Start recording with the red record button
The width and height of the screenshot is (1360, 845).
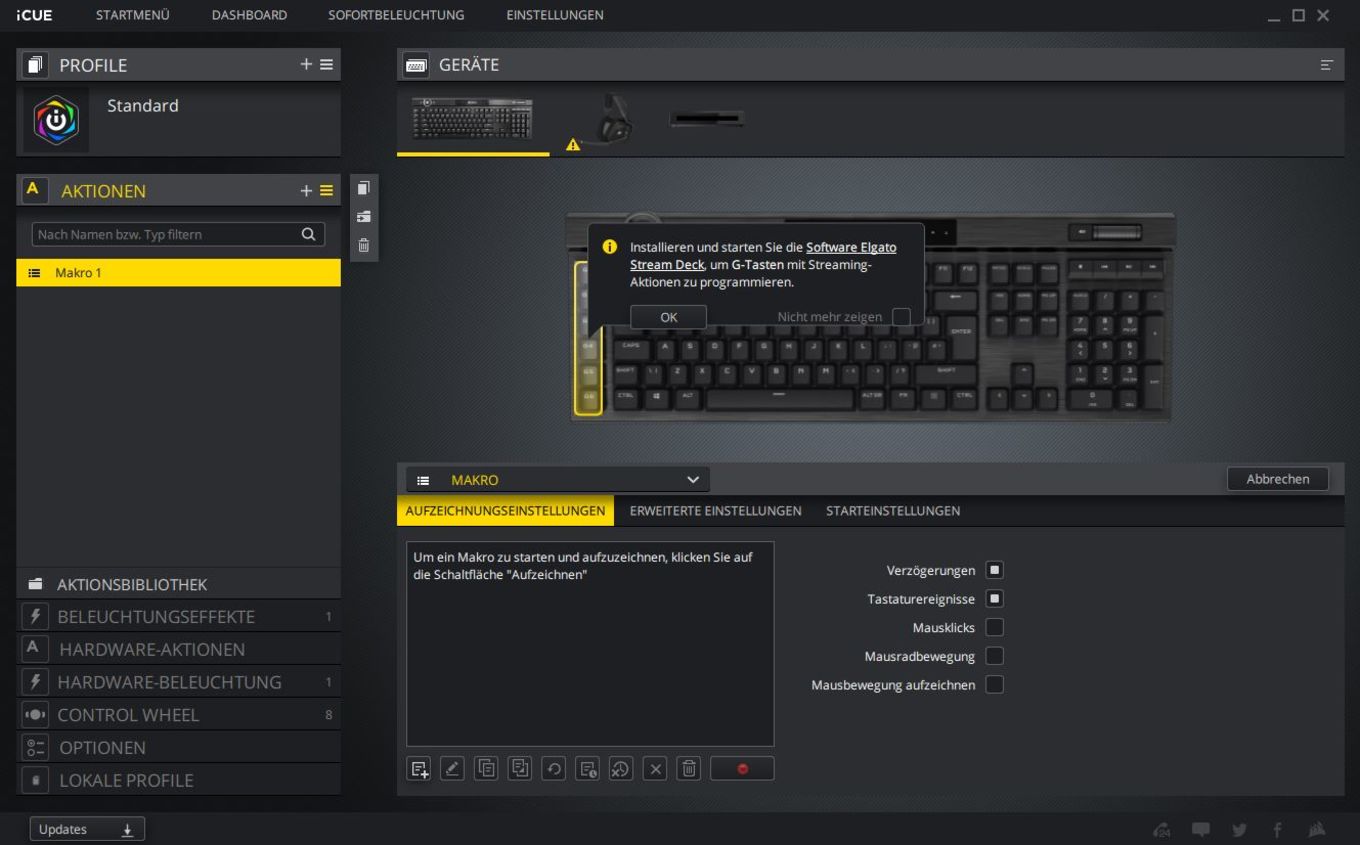(742, 769)
